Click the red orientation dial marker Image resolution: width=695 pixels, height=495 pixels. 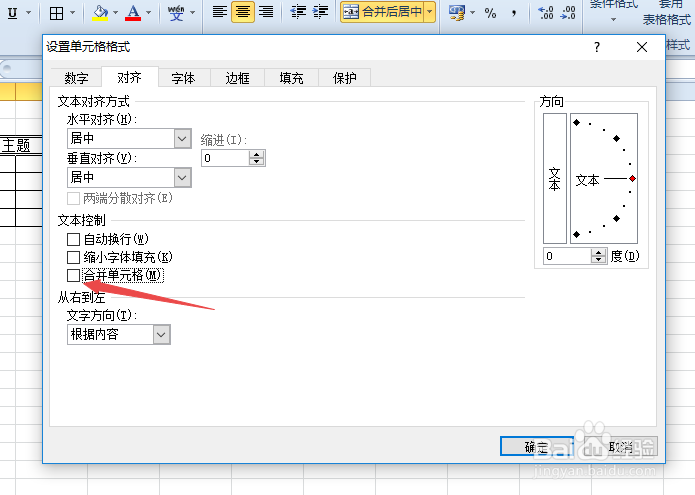pos(633,179)
